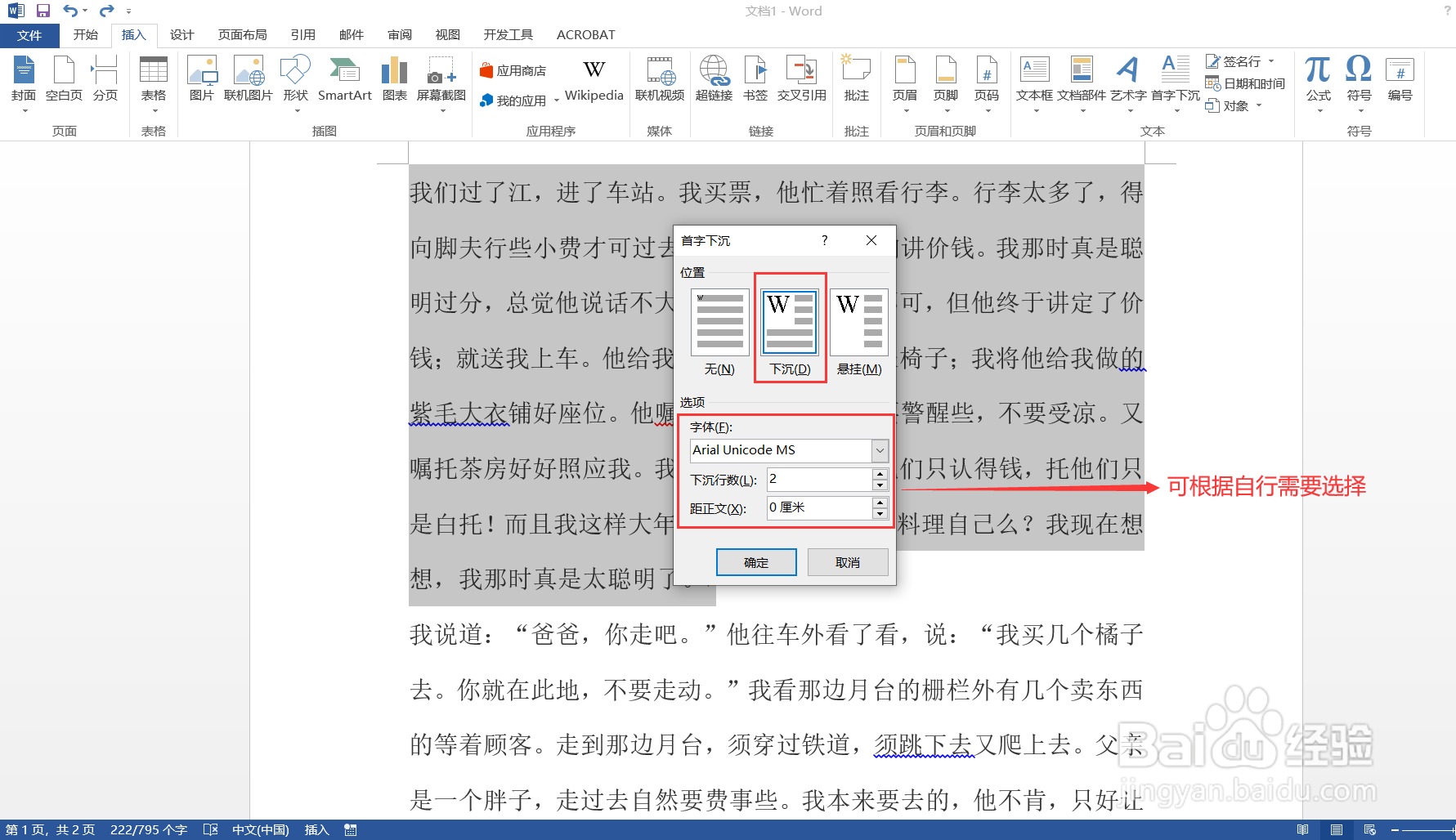1456x840 pixels.
Task: Expand object (对象) dropdown arrow
Action: pyautogui.click(x=1259, y=105)
